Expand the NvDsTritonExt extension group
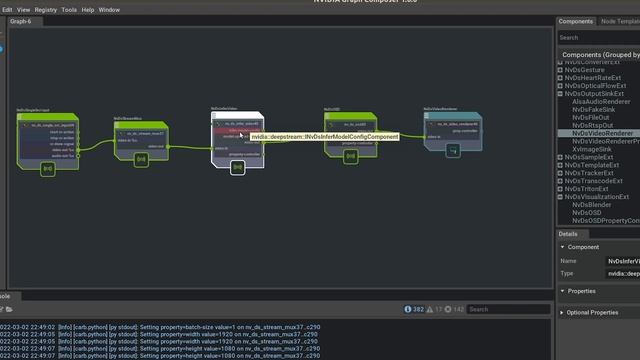The width and height of the screenshot is (640, 360). pyautogui.click(x=560, y=189)
